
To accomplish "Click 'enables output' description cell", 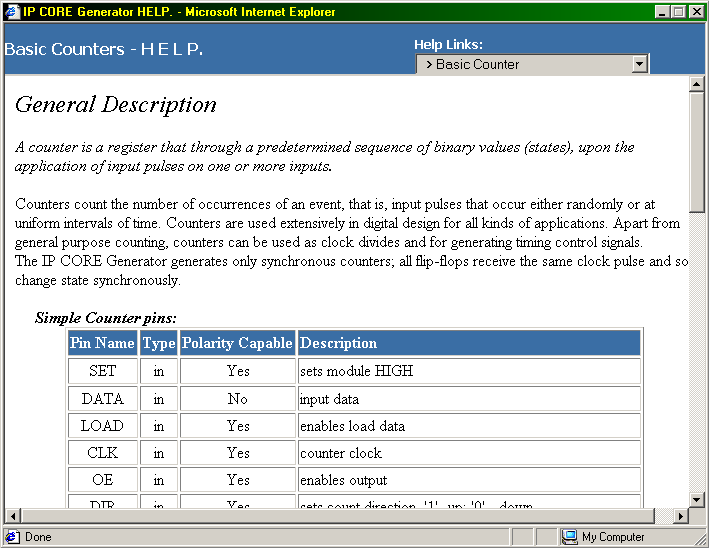I will coord(469,480).
